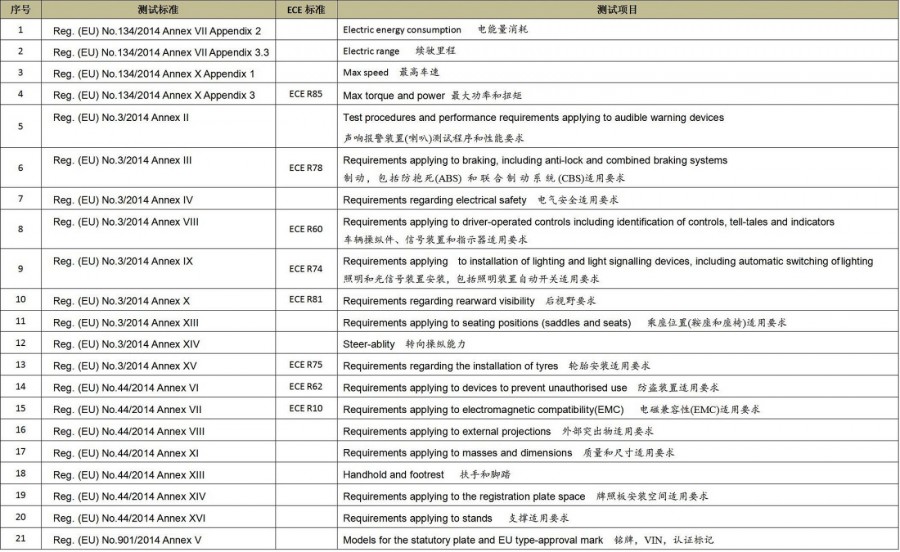Click text about the registration plate space
The width and height of the screenshot is (900, 552).
(x=464, y=497)
